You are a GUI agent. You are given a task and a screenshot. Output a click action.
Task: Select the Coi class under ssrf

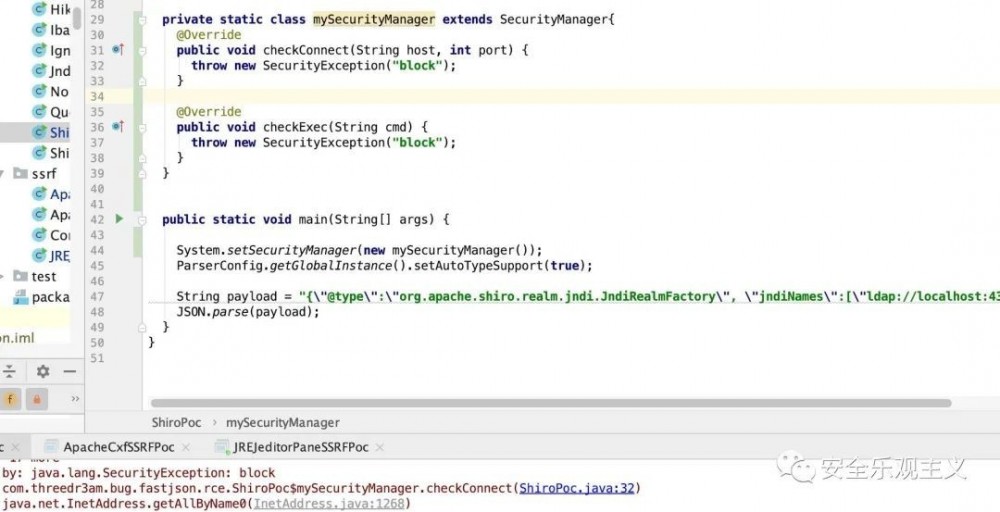[51, 235]
